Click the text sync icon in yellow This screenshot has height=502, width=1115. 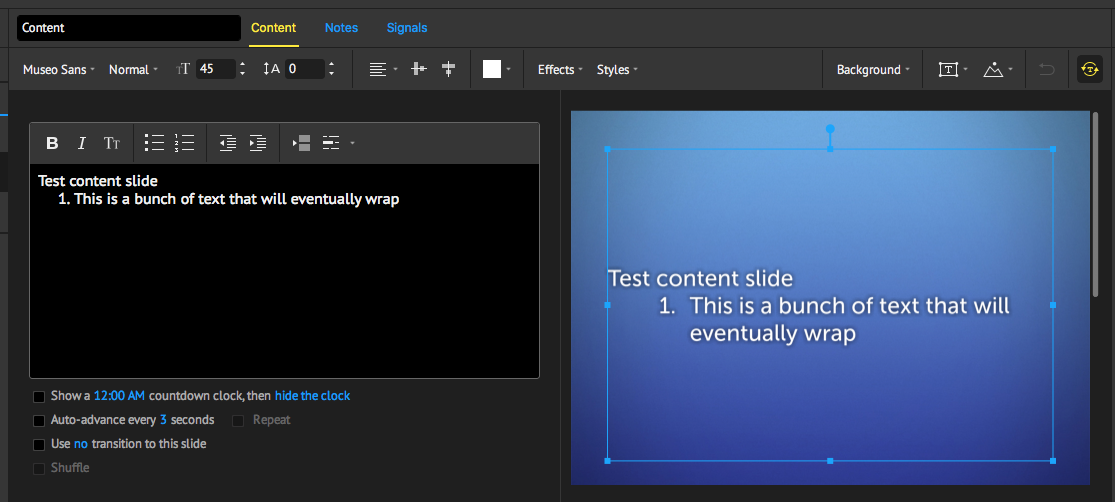tap(1090, 69)
